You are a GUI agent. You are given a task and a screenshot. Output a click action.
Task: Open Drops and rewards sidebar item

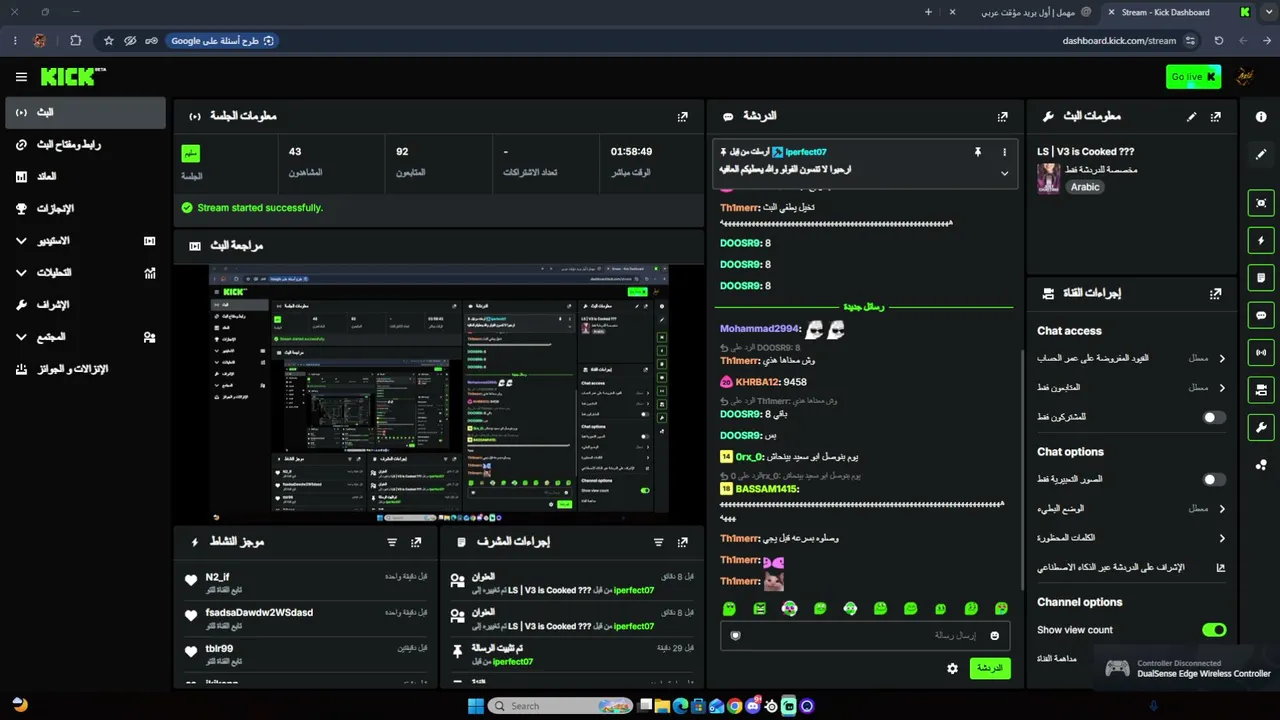pyautogui.click(x=85, y=369)
